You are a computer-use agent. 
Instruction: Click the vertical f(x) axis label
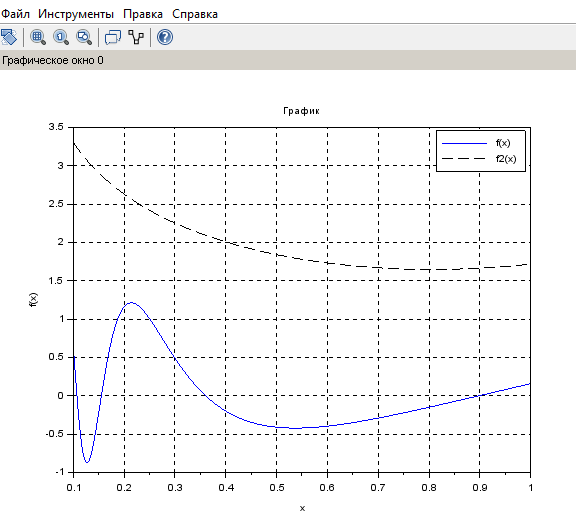point(33,300)
